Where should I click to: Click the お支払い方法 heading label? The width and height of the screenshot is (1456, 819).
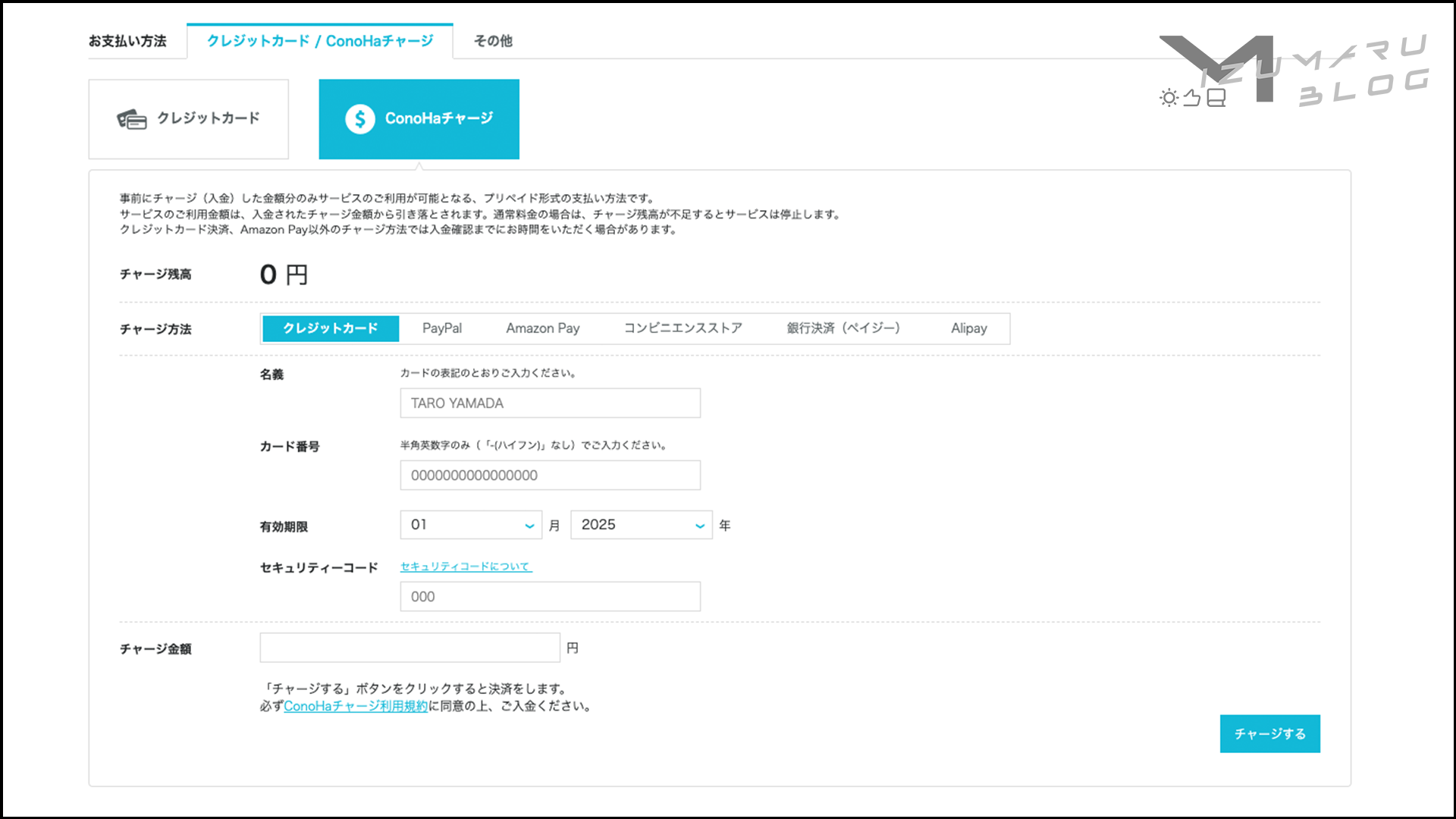(x=127, y=41)
